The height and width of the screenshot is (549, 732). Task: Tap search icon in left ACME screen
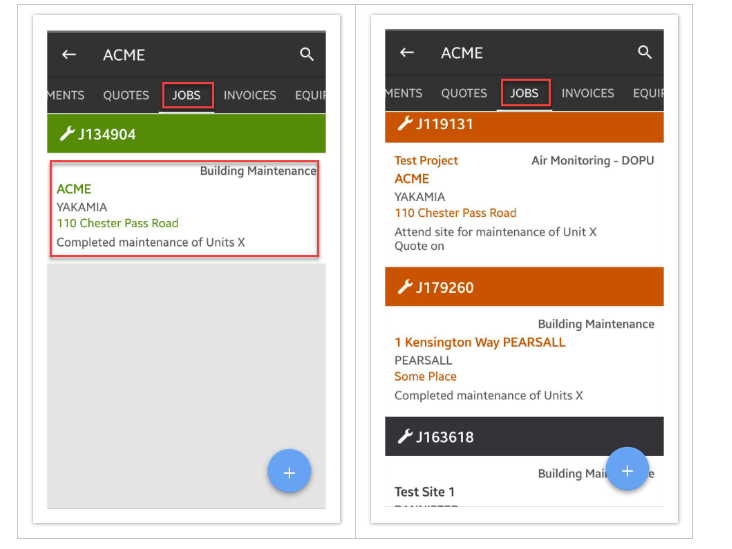[x=307, y=55]
